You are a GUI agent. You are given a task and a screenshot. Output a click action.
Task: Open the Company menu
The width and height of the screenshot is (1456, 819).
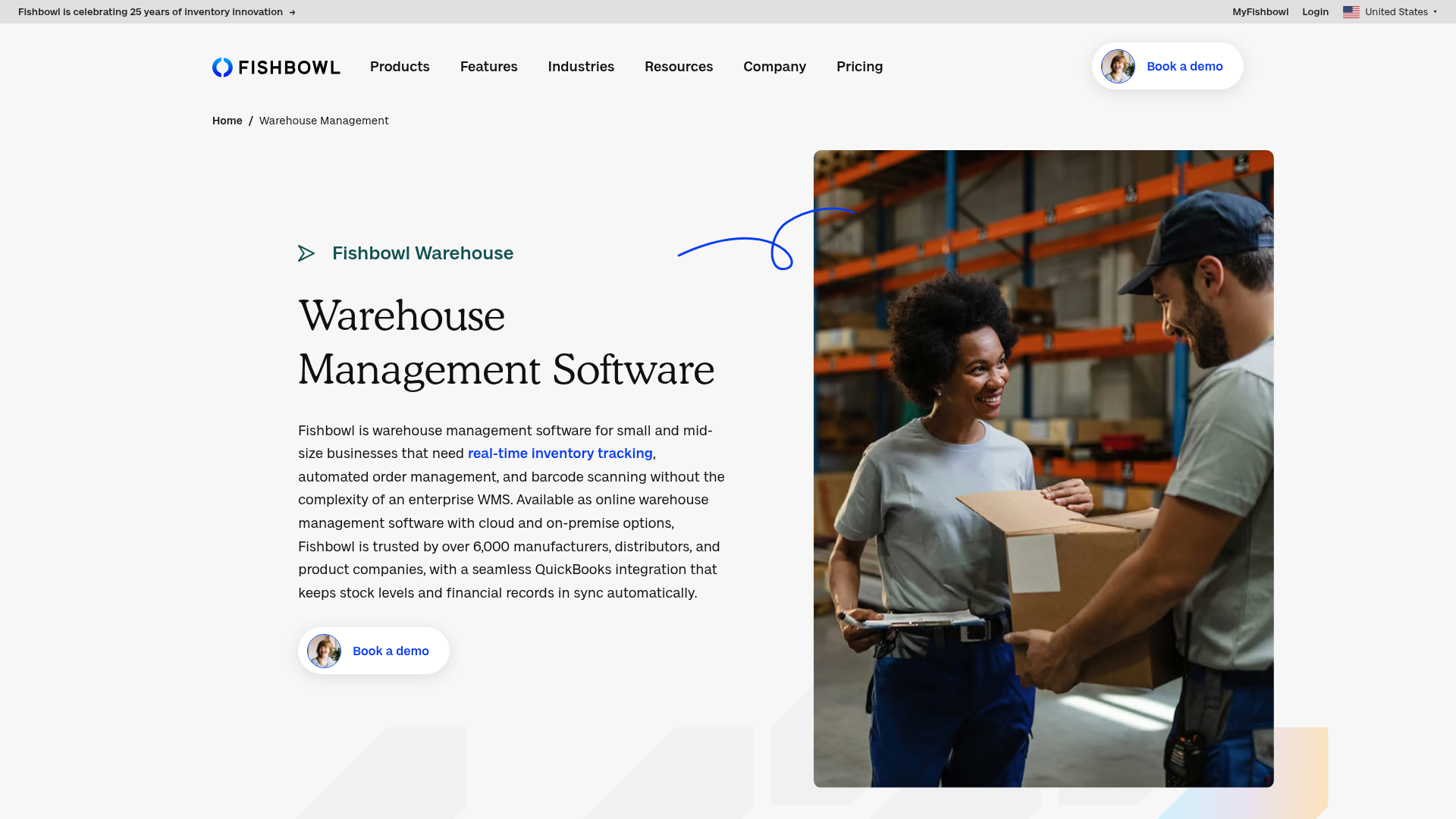click(774, 67)
